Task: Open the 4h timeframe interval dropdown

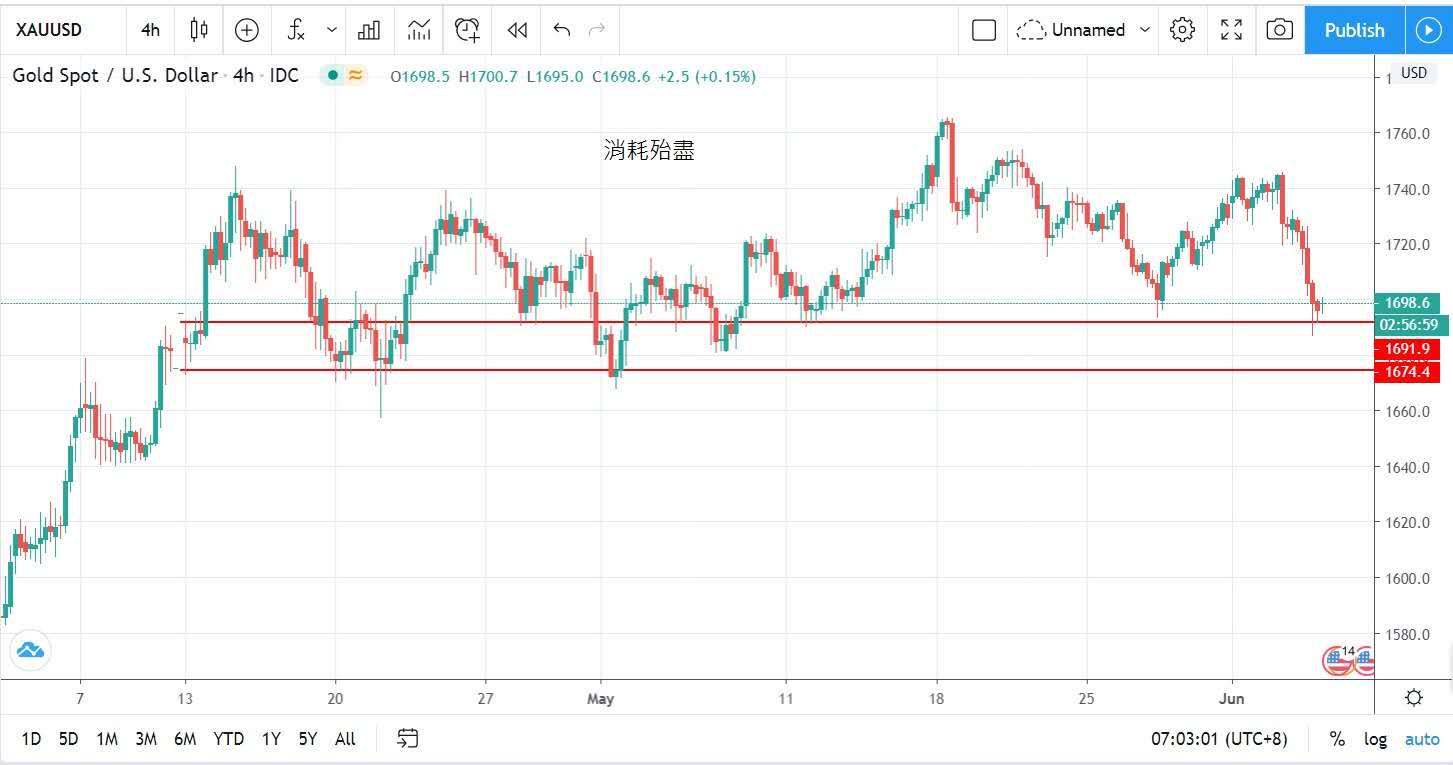Action: coord(150,30)
